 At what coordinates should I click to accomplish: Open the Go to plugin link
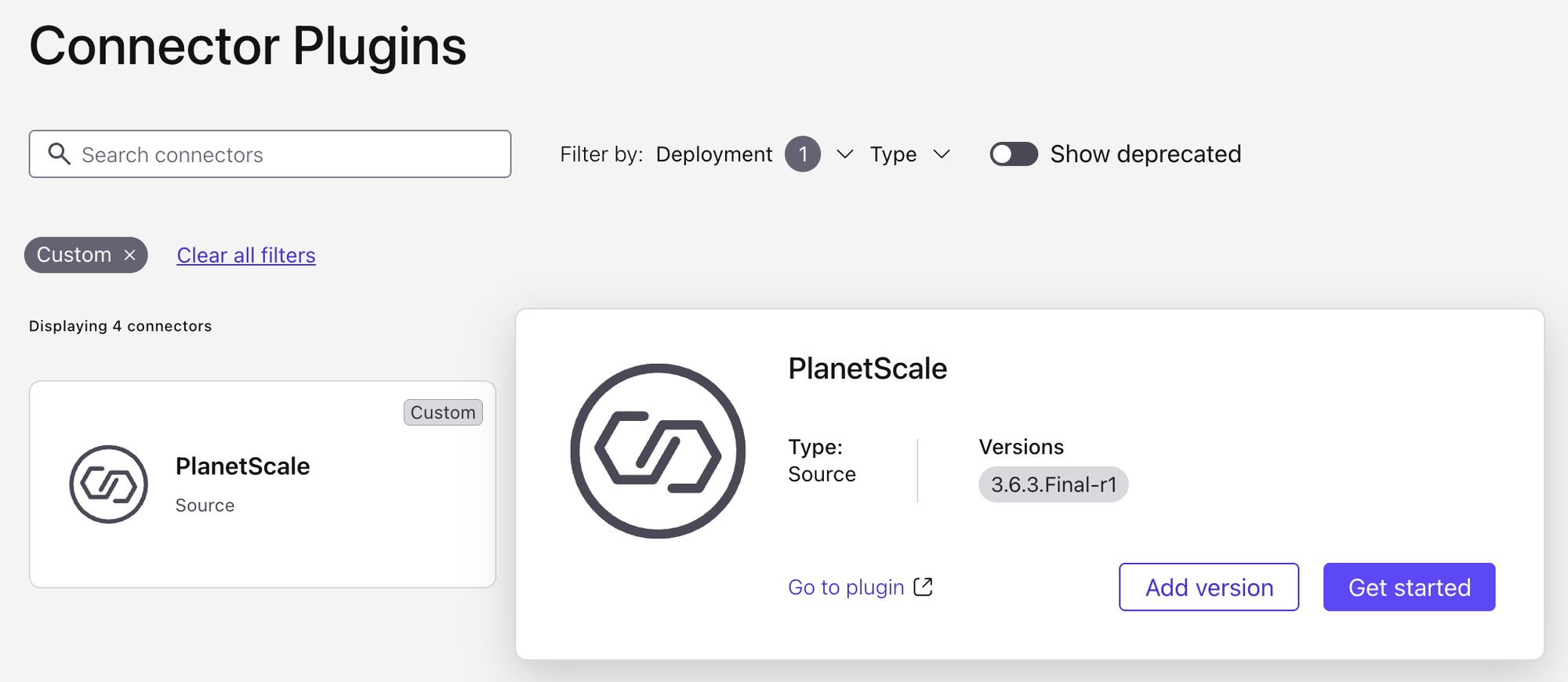tap(846, 587)
